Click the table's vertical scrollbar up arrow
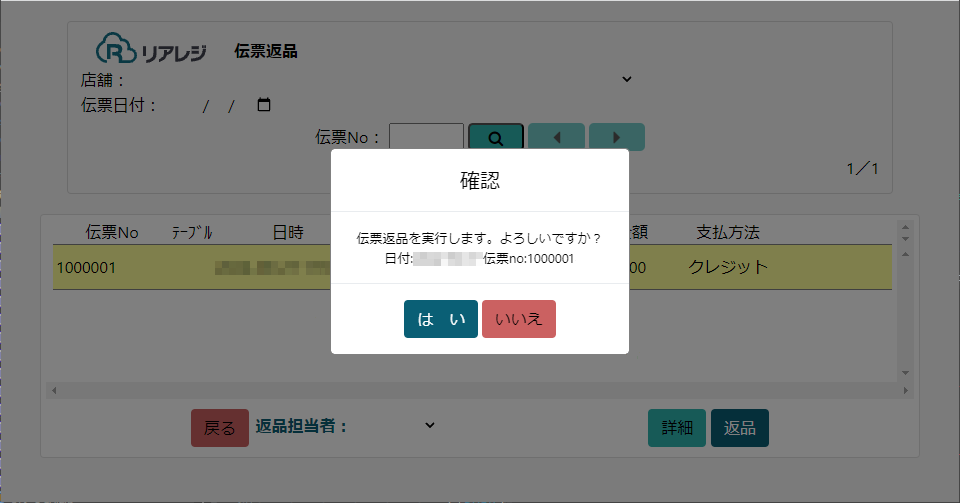This screenshot has height=503, width=960. click(905, 226)
